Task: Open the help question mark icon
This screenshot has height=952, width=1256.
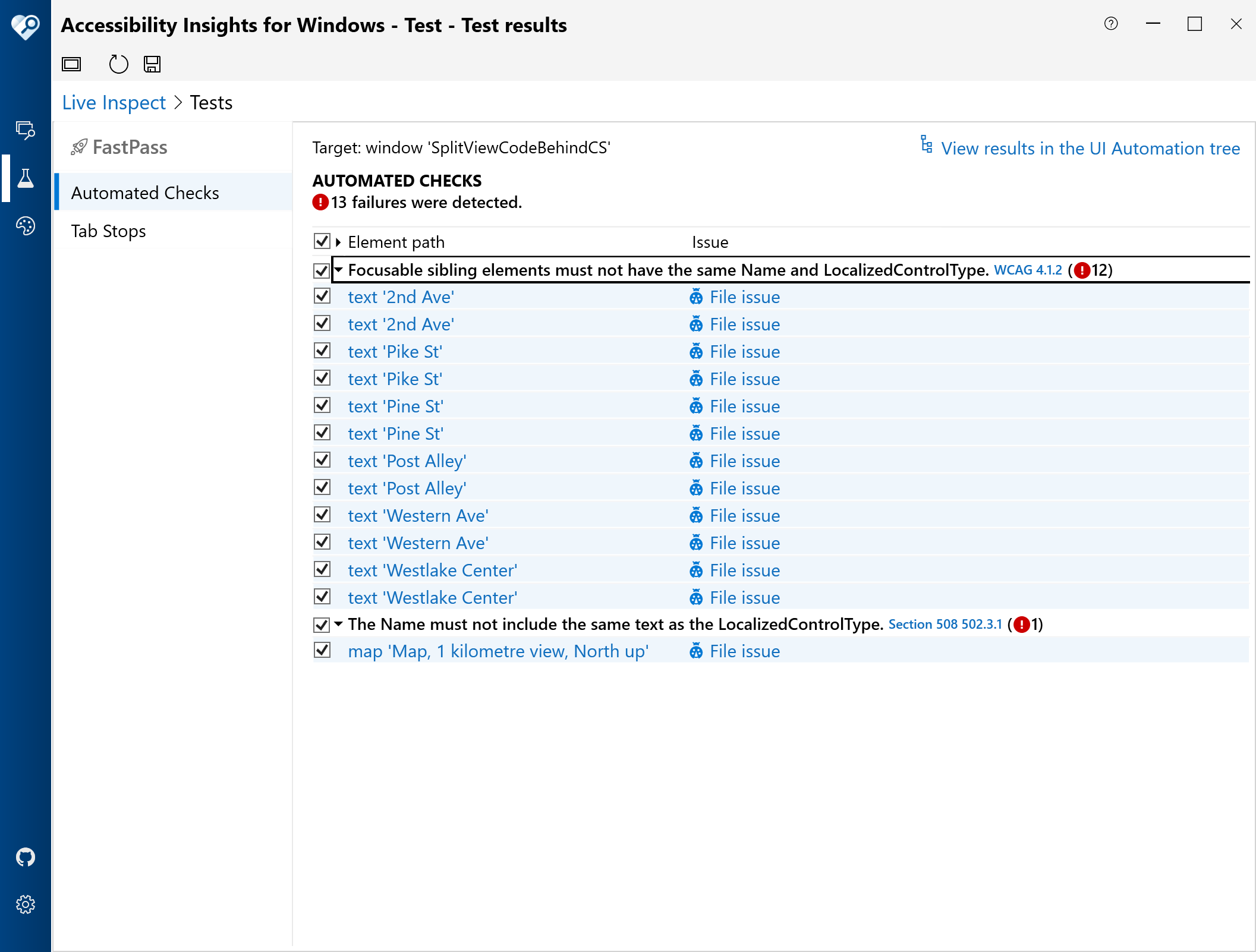Action: (x=1111, y=24)
